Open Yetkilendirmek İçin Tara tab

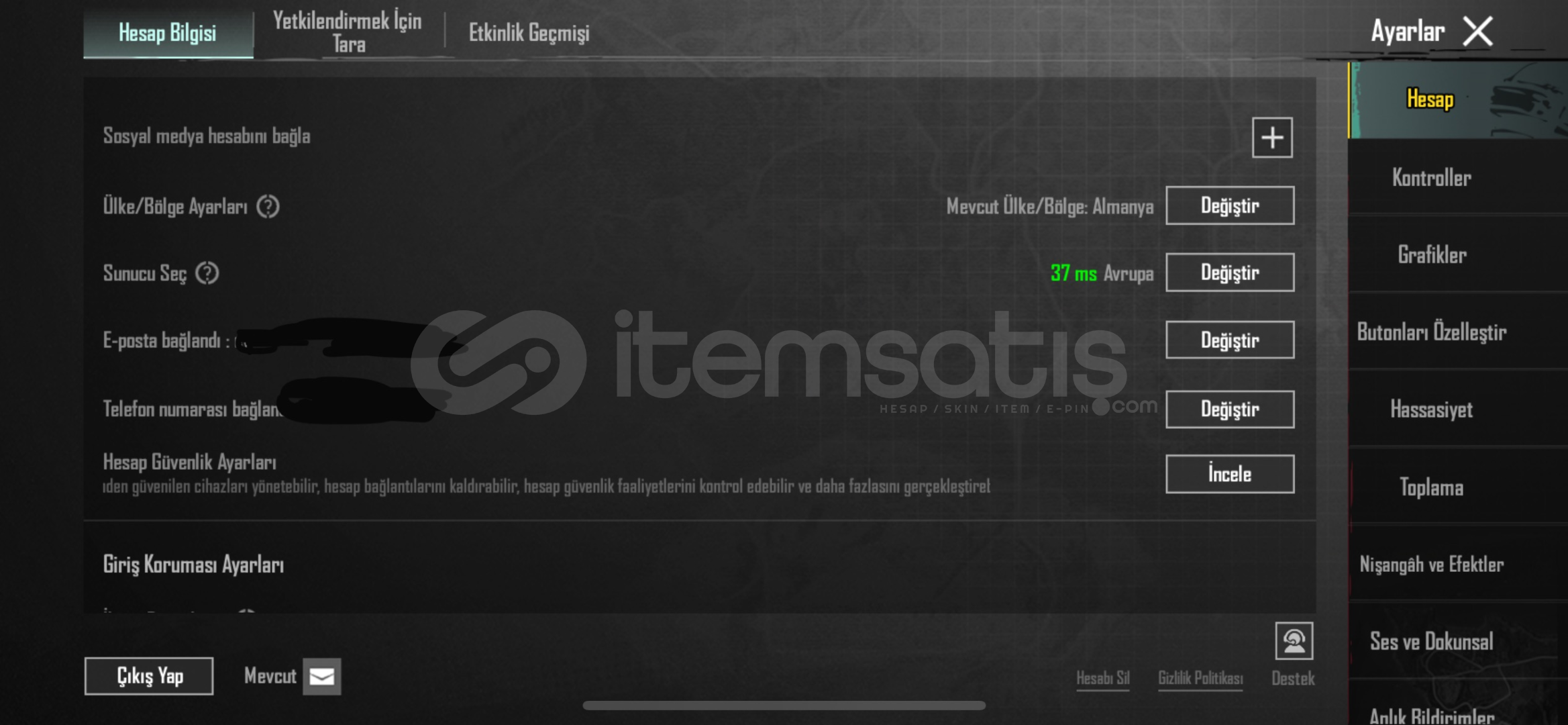[x=348, y=32]
